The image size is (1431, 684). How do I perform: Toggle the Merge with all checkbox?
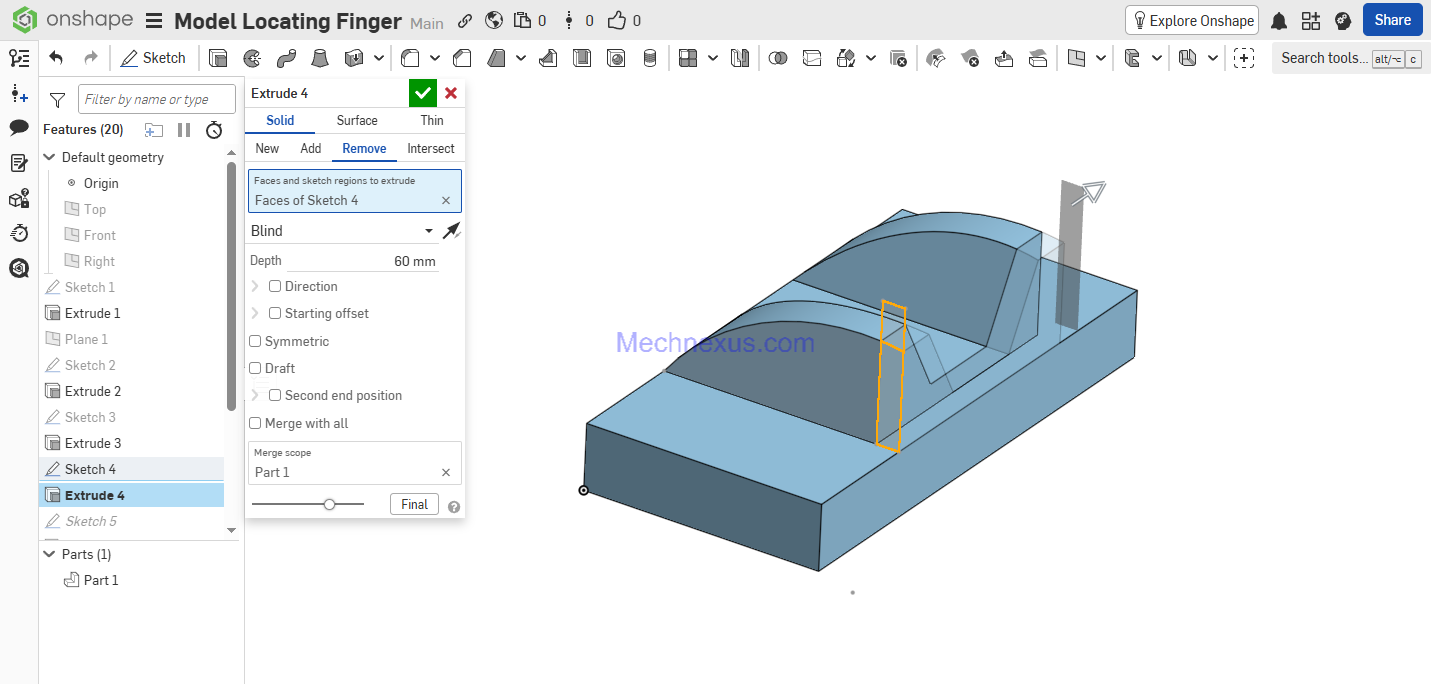[256, 423]
